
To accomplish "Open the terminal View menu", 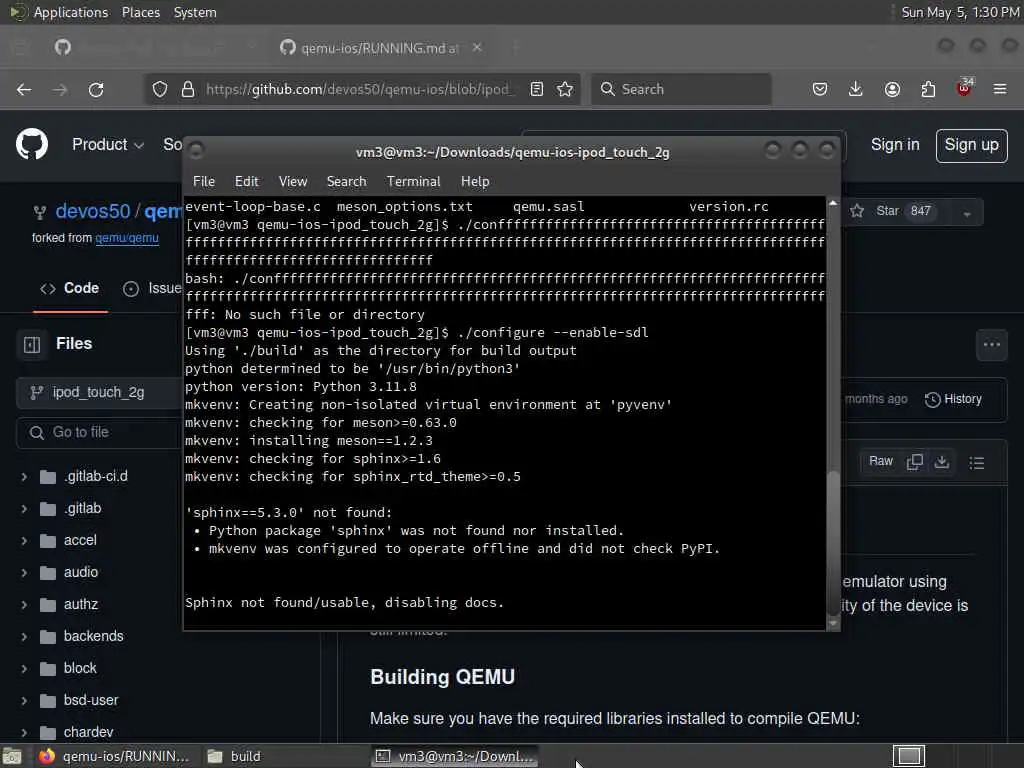I will coord(293,182).
